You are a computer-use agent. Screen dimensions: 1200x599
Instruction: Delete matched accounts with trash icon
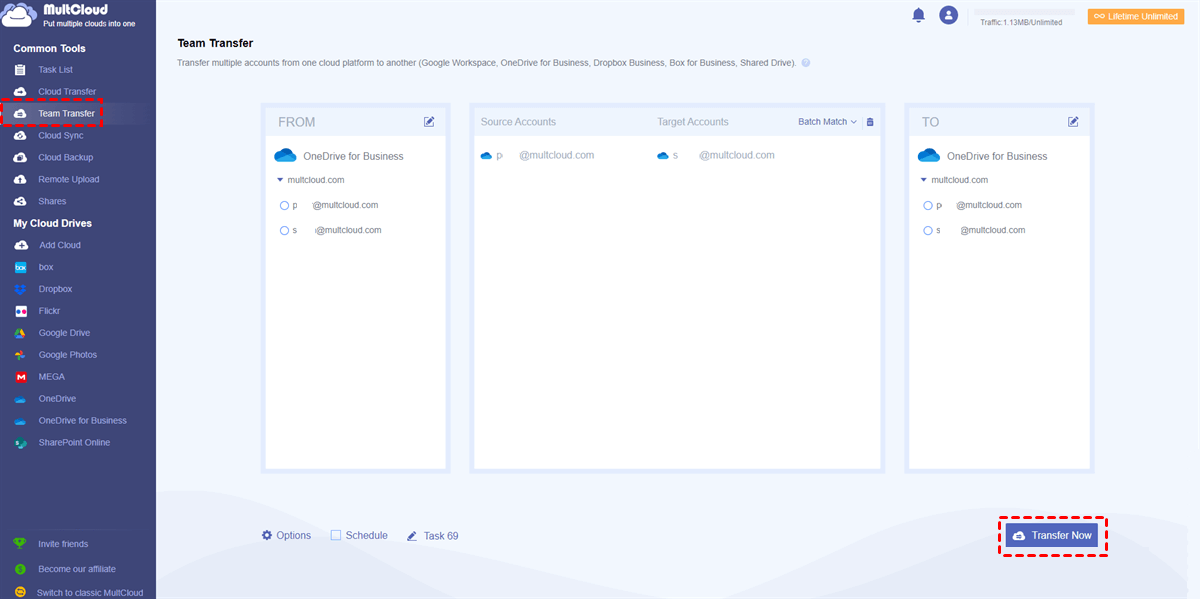click(870, 122)
